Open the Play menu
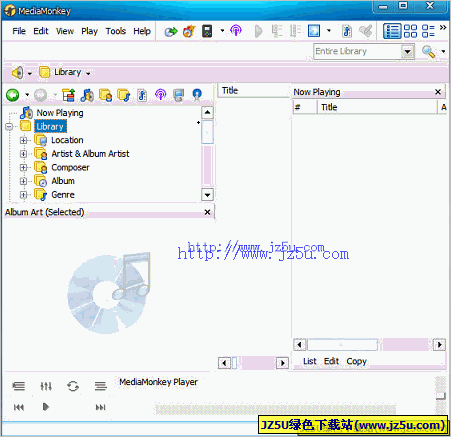This screenshot has height=437, width=451. point(89,31)
